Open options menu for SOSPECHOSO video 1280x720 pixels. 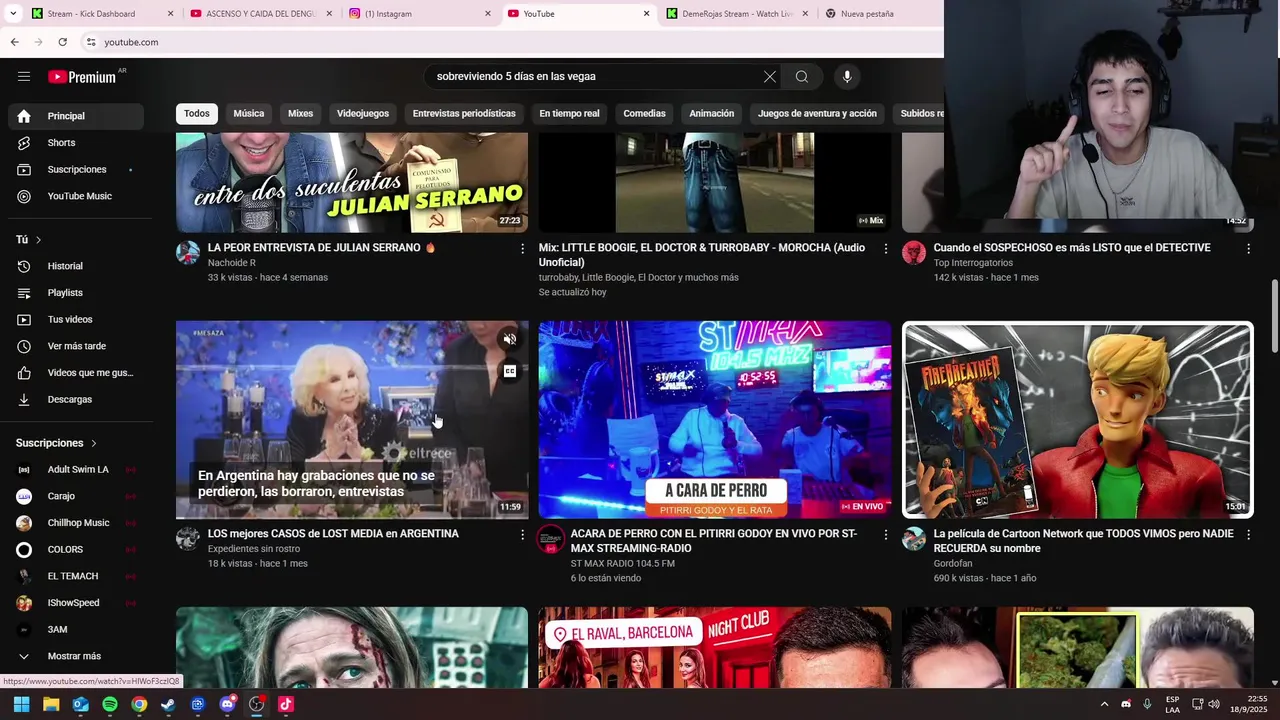coord(1248,248)
